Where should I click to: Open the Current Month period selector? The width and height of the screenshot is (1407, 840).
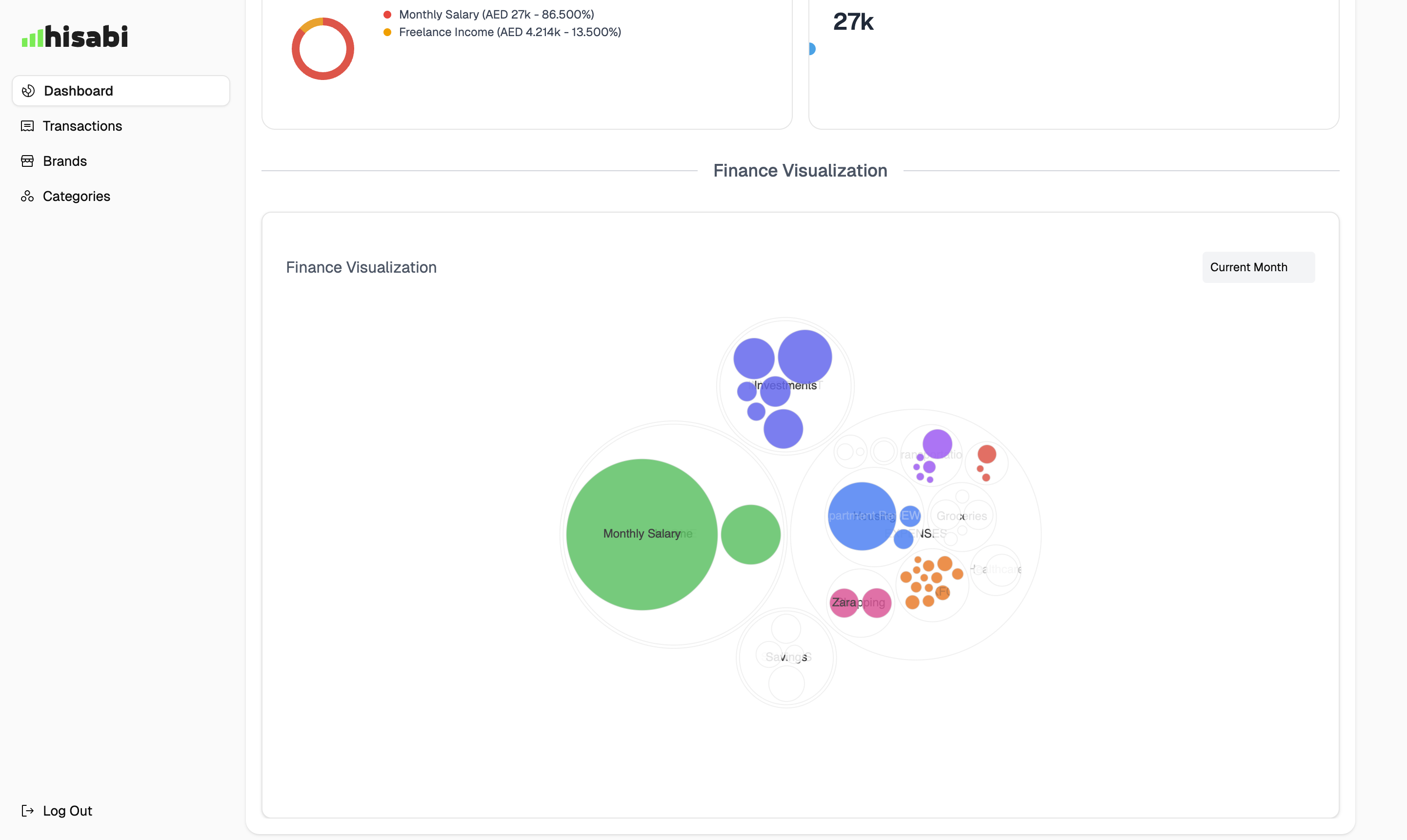[x=1258, y=267]
